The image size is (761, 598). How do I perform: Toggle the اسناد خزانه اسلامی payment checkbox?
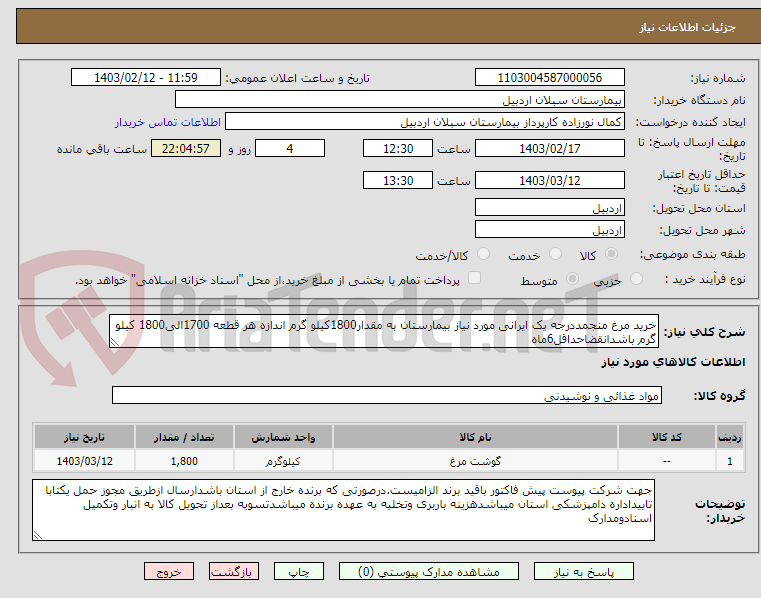pyautogui.click(x=474, y=278)
